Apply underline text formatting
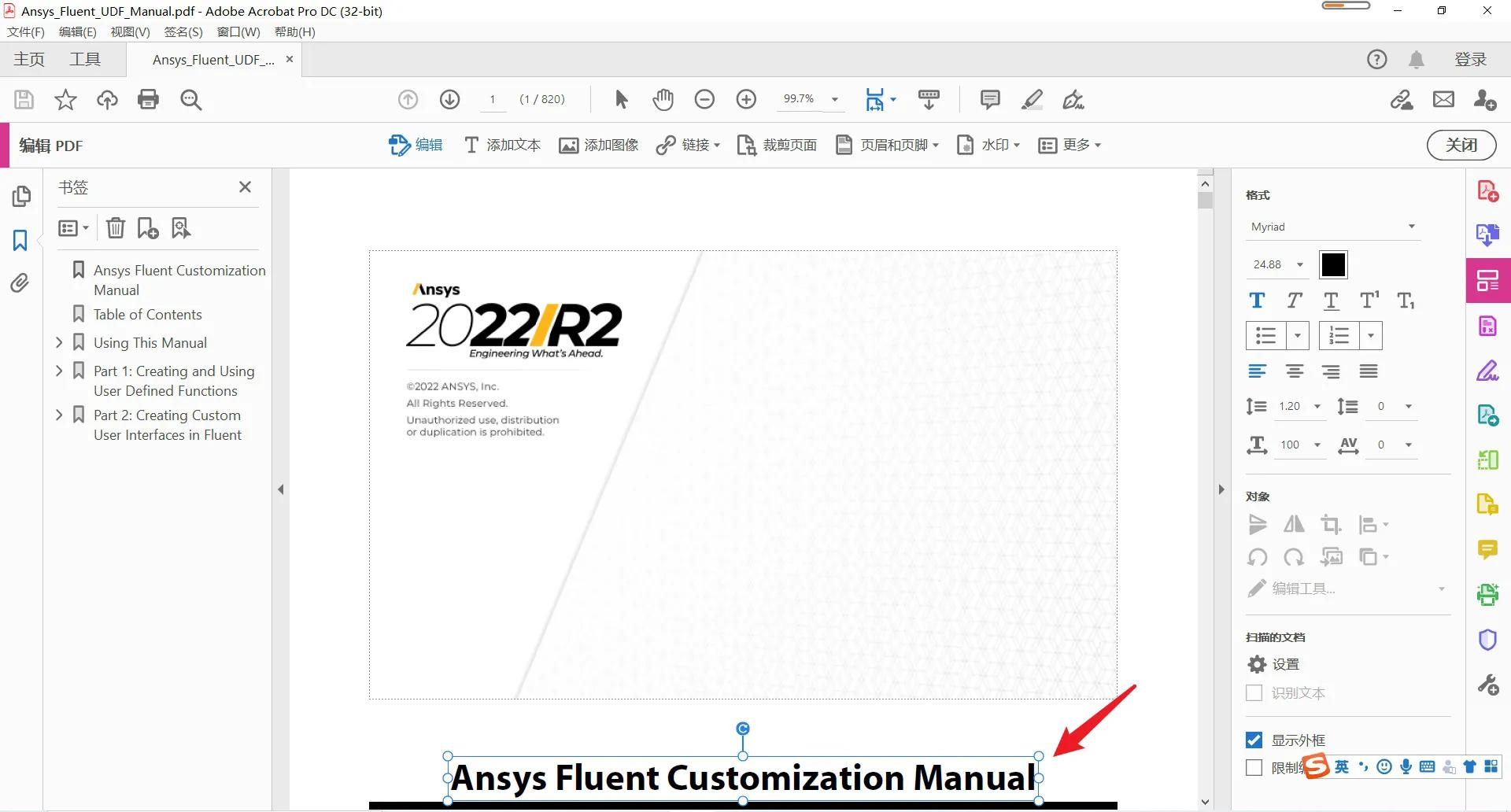The height and width of the screenshot is (812, 1511). pos(1331,301)
